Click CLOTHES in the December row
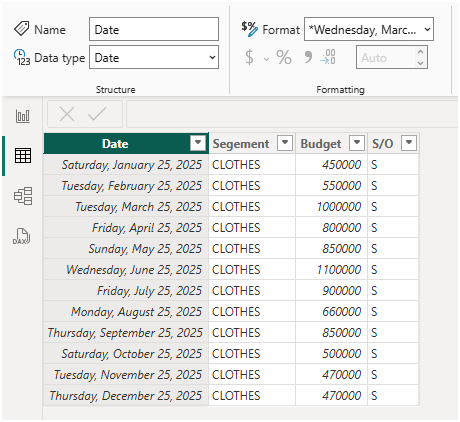The width and height of the screenshot is (460, 422). coord(252,396)
